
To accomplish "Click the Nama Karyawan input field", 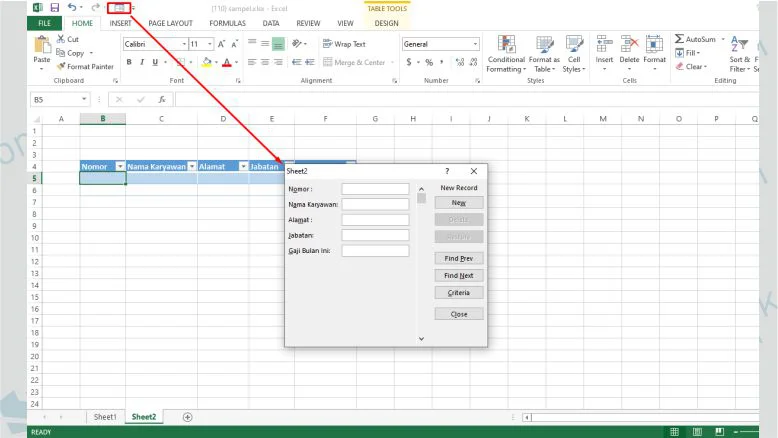I will 375,204.
